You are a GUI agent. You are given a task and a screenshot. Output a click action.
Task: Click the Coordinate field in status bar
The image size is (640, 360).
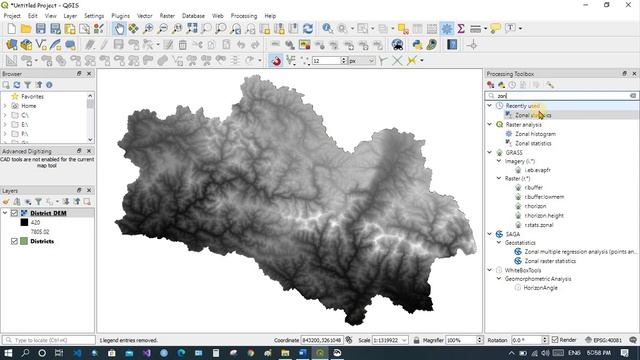click(322, 340)
